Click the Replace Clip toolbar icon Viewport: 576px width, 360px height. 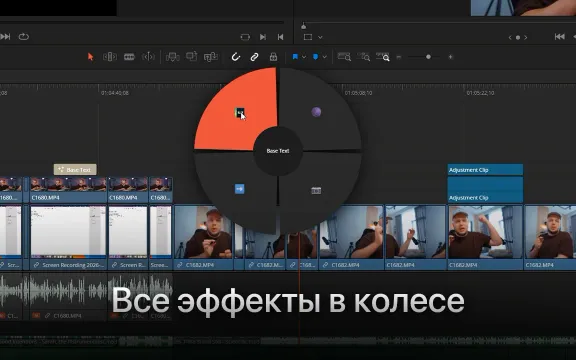click(211, 57)
